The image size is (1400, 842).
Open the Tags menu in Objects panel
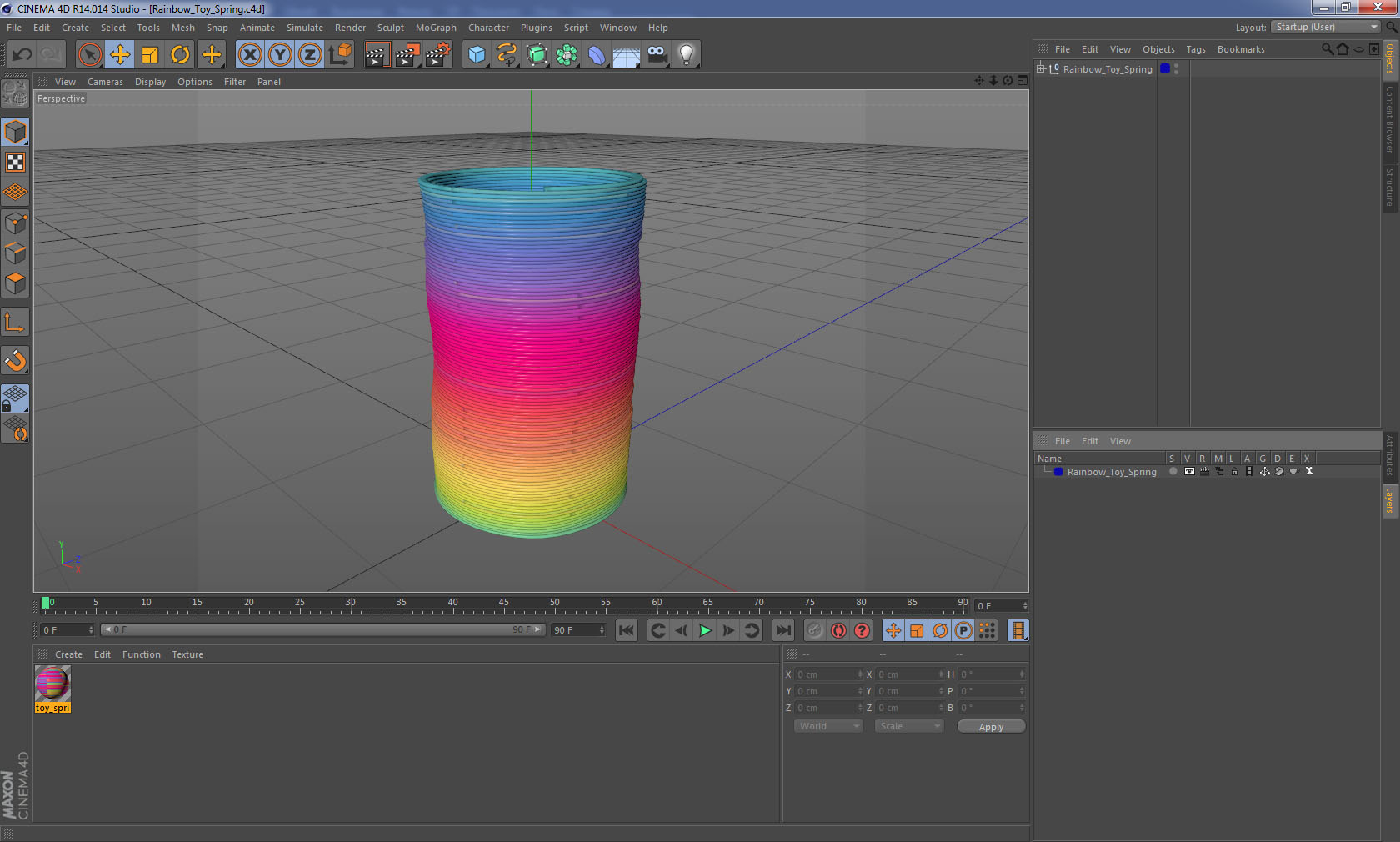(x=1196, y=49)
